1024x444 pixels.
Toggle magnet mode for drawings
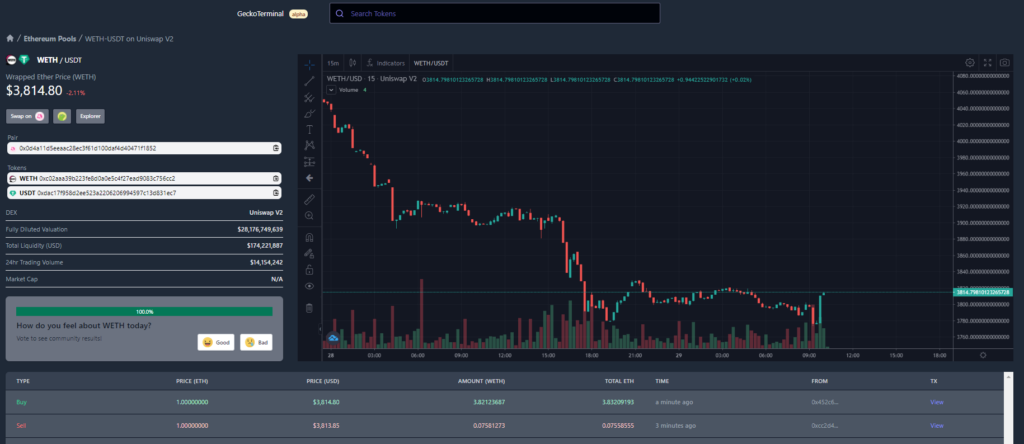310,236
